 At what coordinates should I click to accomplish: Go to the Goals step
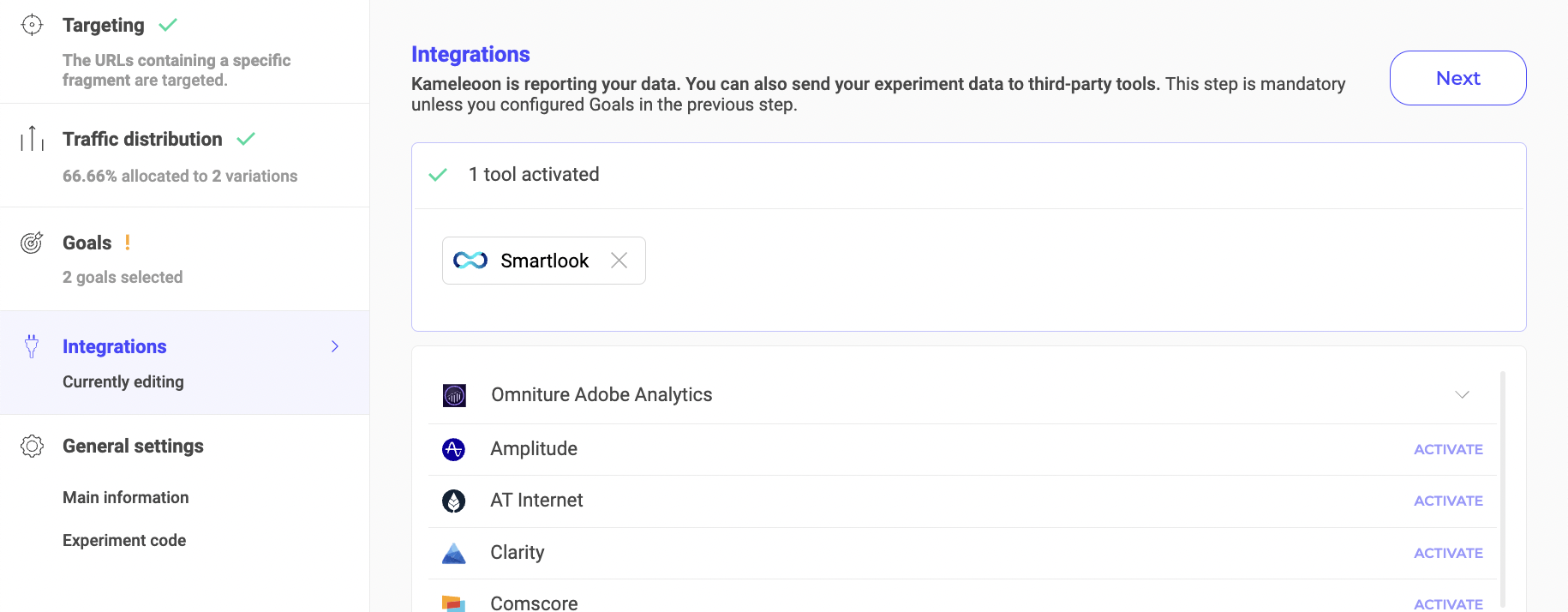click(x=87, y=243)
